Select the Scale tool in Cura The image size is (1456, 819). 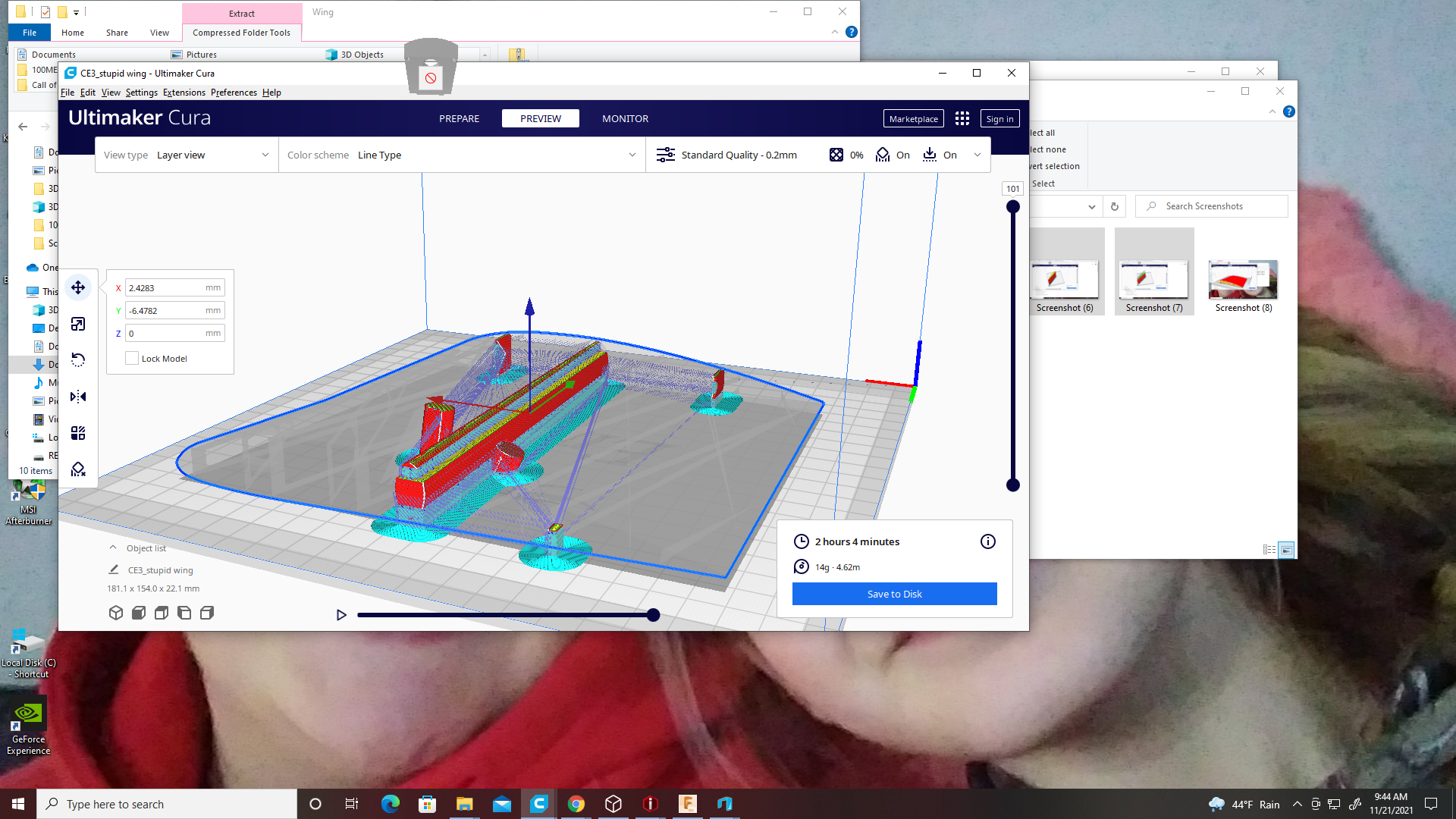(78, 325)
